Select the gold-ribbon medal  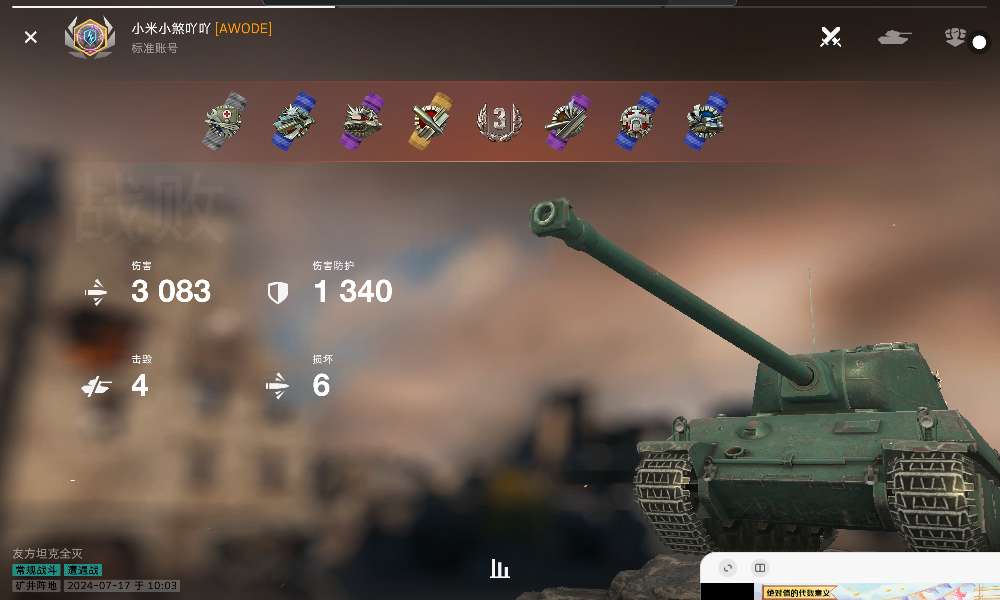click(x=430, y=121)
